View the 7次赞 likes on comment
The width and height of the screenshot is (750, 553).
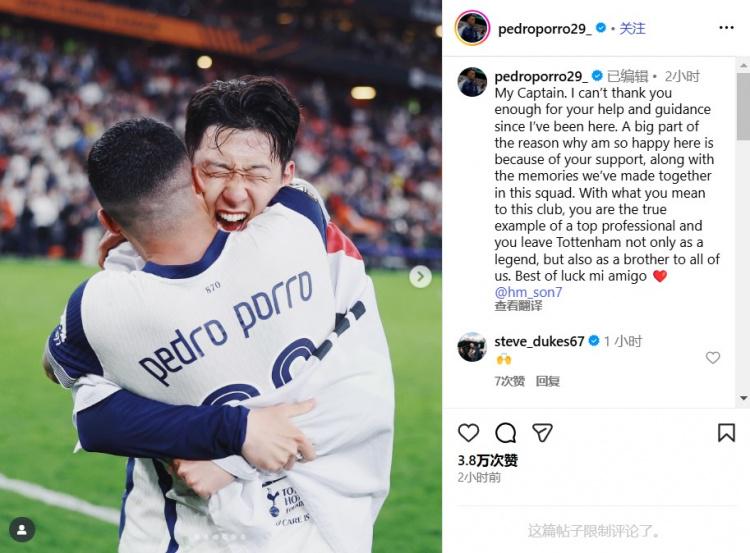509,381
